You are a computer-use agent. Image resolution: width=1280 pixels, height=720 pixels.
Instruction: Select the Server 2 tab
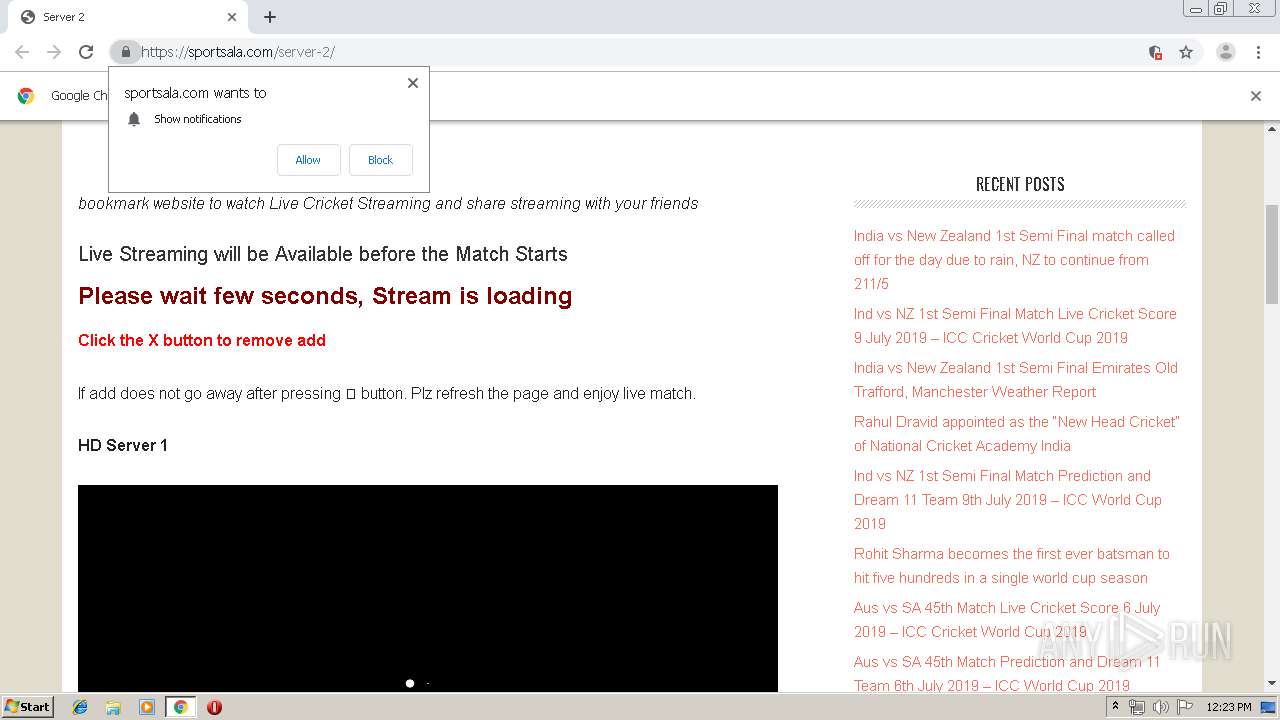126,17
